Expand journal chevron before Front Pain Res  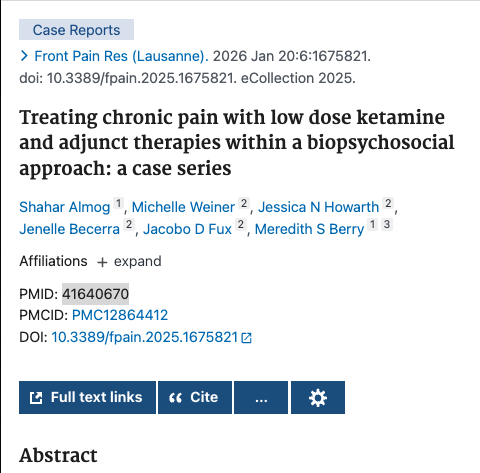click(x=24, y=56)
